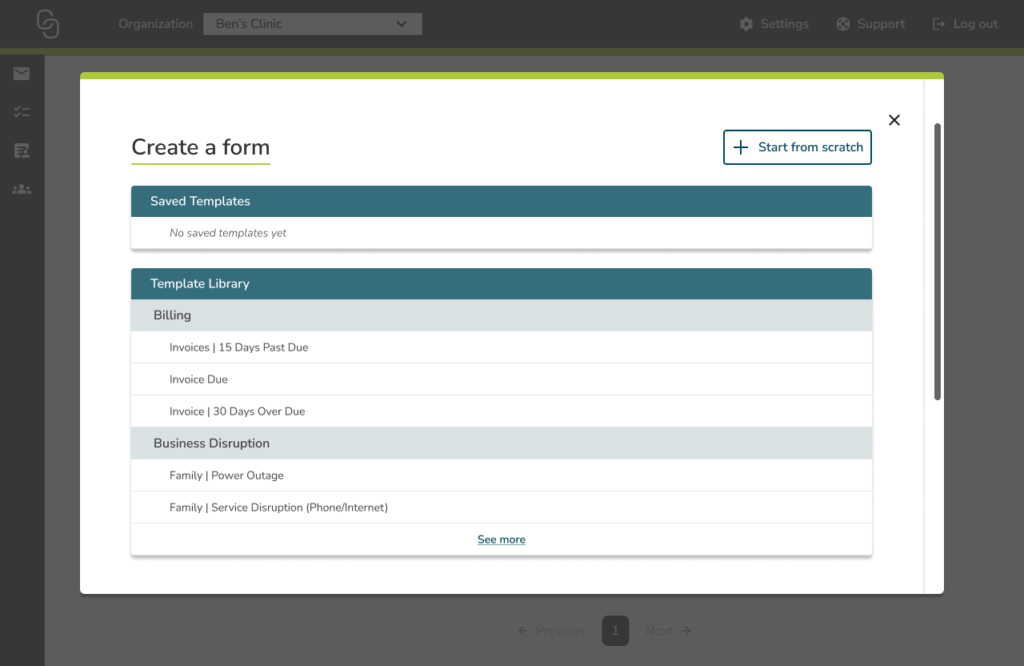Select the Family | Power Outage template
Screen dimensions: 1024x666
[x=226, y=475]
